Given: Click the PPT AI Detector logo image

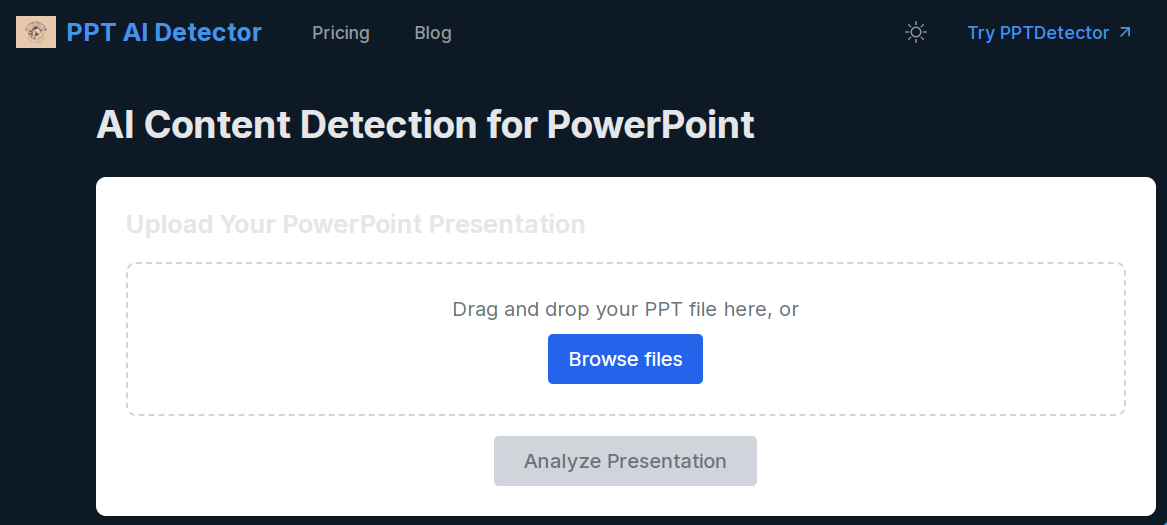Looking at the screenshot, I should coord(36,32).
